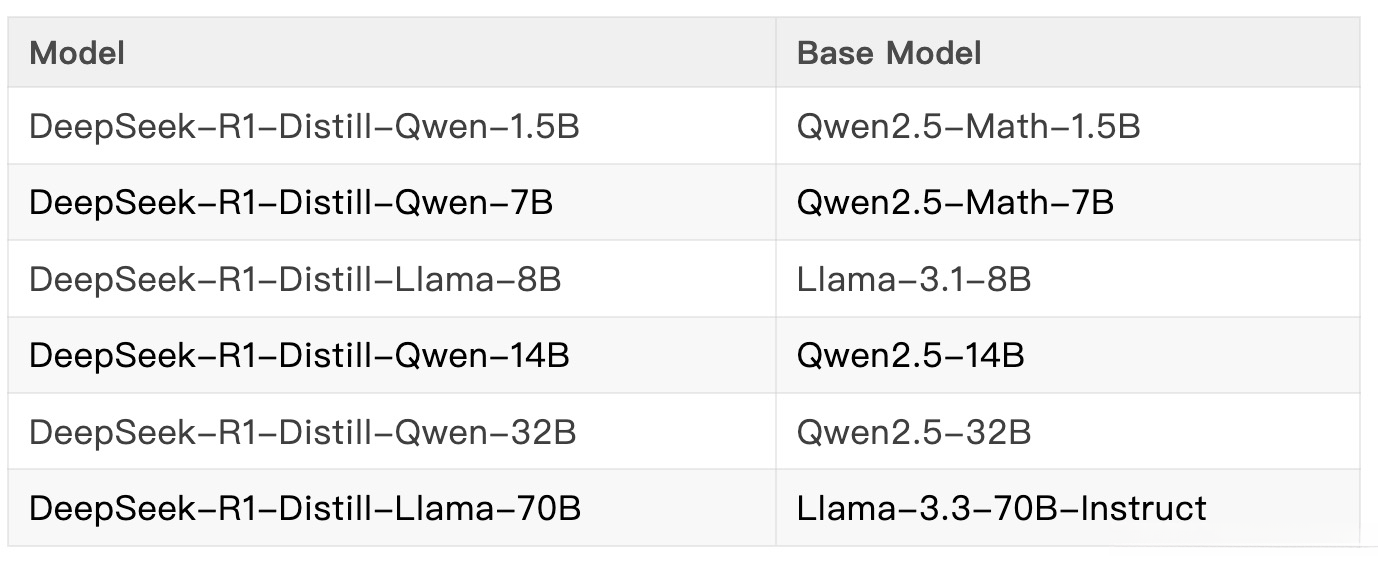Click the Base Model column header
The height and width of the screenshot is (564, 1378).
[x=889, y=53]
